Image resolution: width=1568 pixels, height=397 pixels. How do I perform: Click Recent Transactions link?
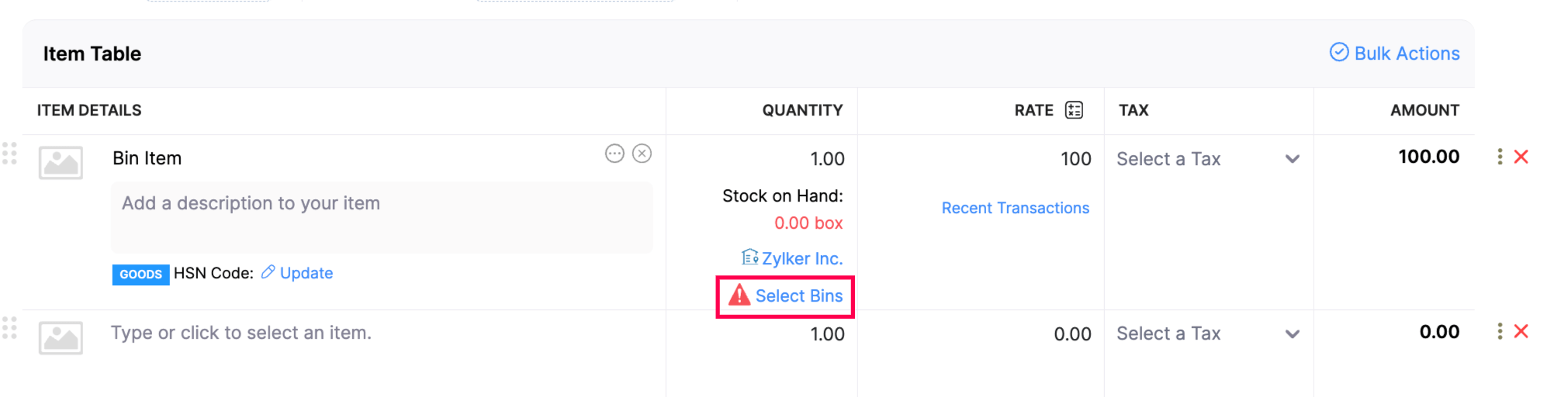pos(1015,208)
